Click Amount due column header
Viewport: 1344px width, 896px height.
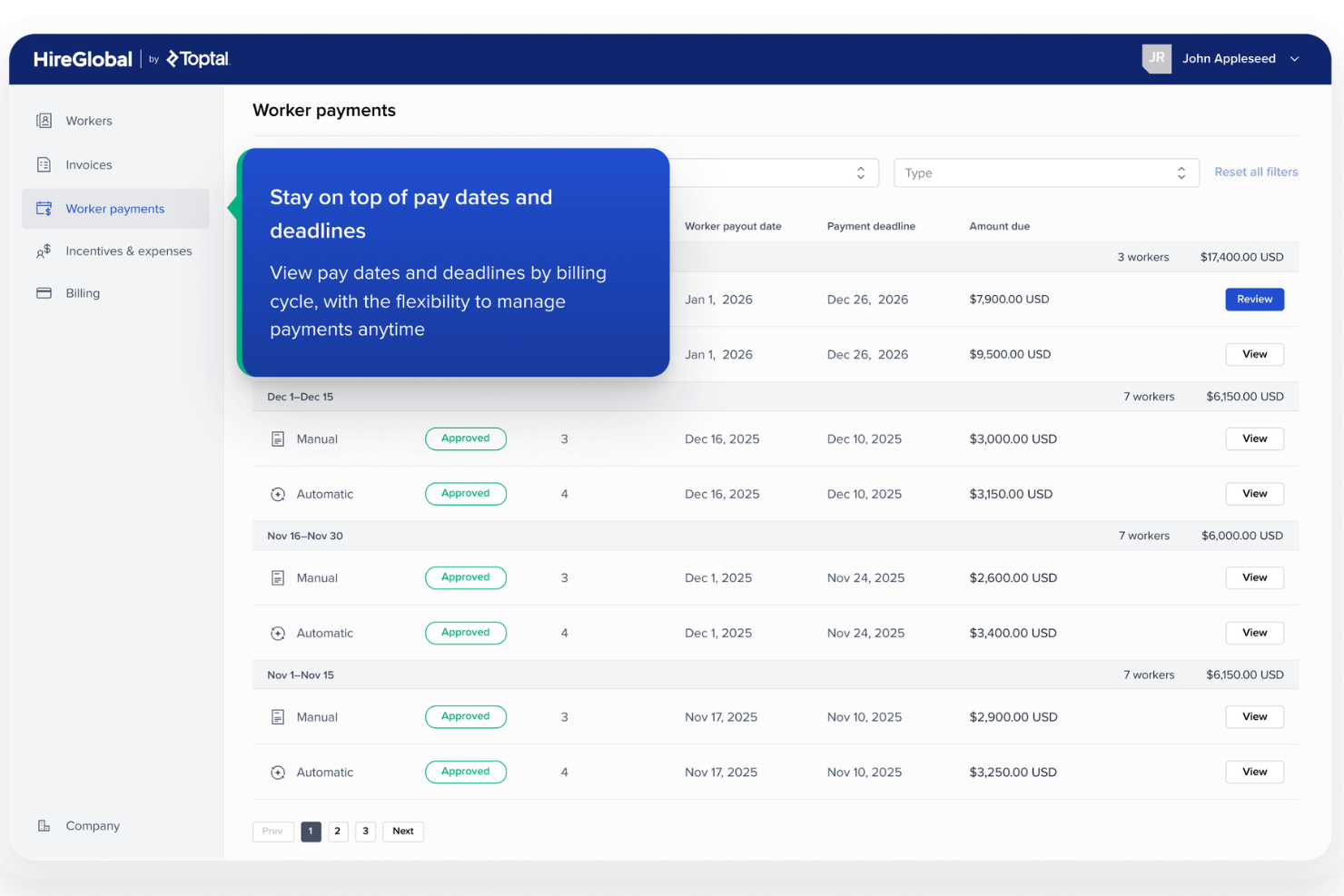999,226
